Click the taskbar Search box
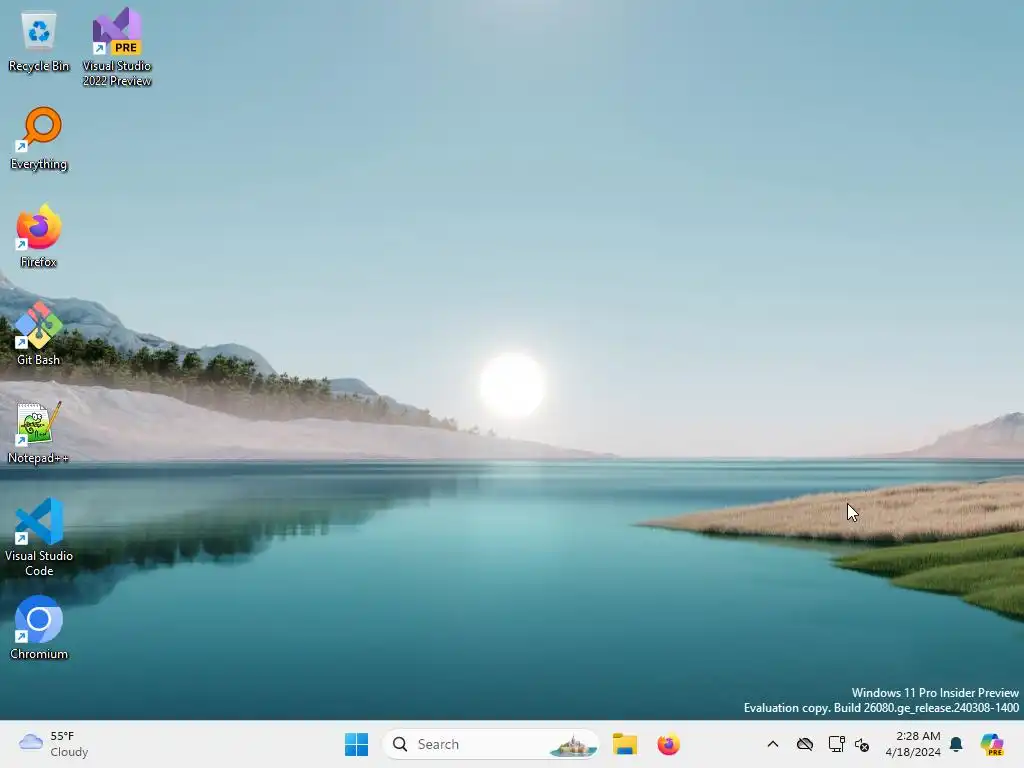 [x=490, y=744]
